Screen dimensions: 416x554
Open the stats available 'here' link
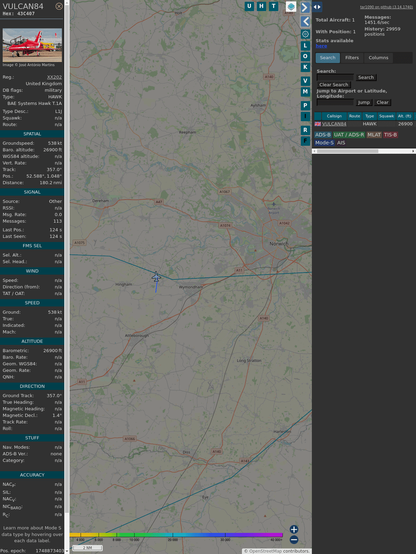[321, 46]
